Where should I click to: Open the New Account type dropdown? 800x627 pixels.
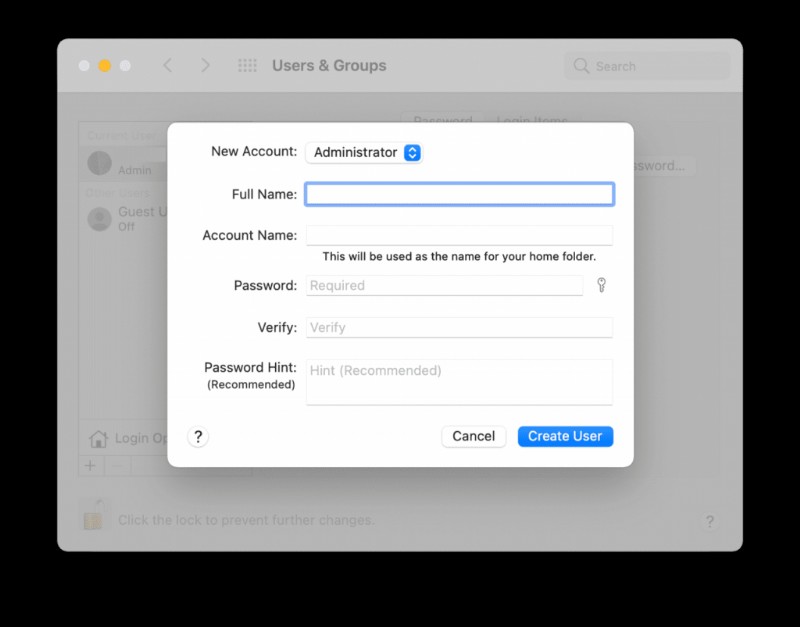coord(364,152)
